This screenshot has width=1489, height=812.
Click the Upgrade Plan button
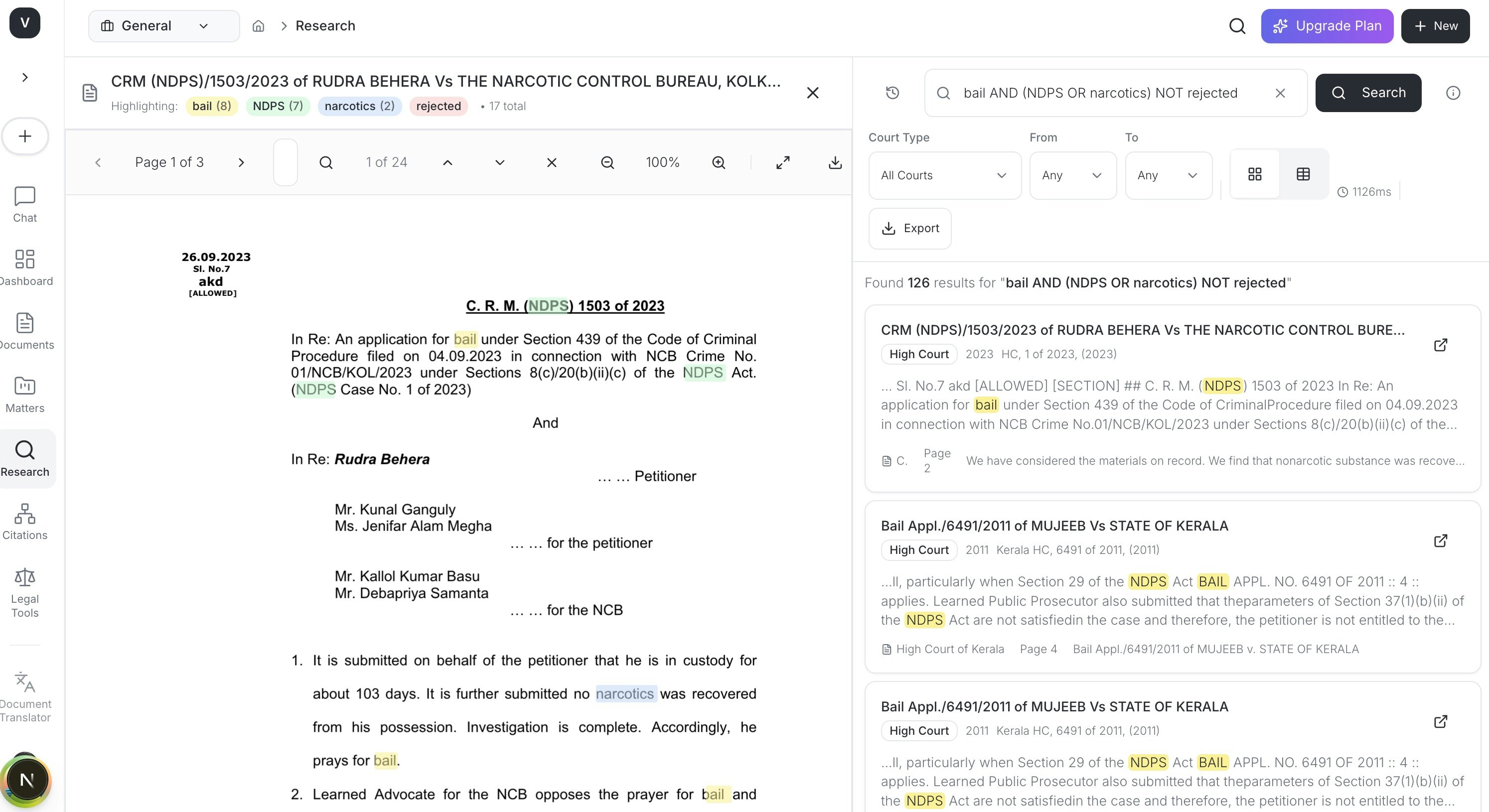point(1327,25)
